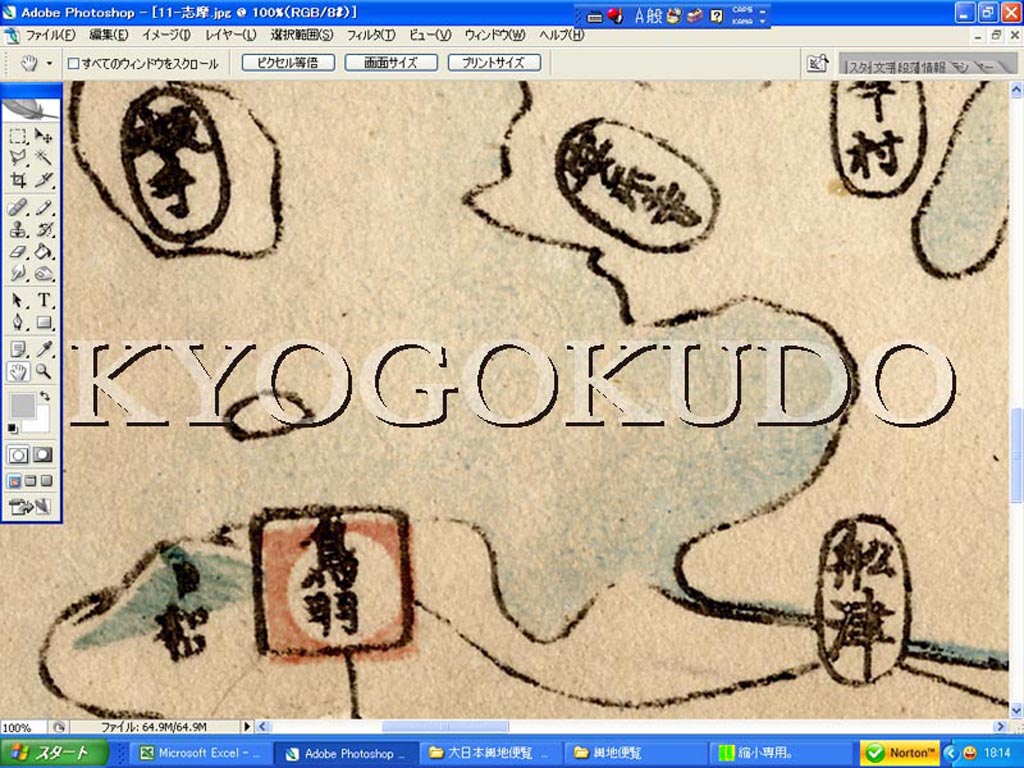
Task: Click the background color swatch
Action: [43, 424]
